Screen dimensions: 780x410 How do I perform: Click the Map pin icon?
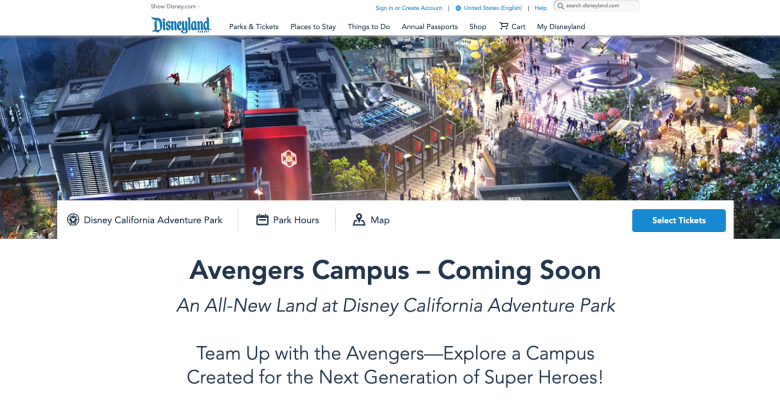359,219
